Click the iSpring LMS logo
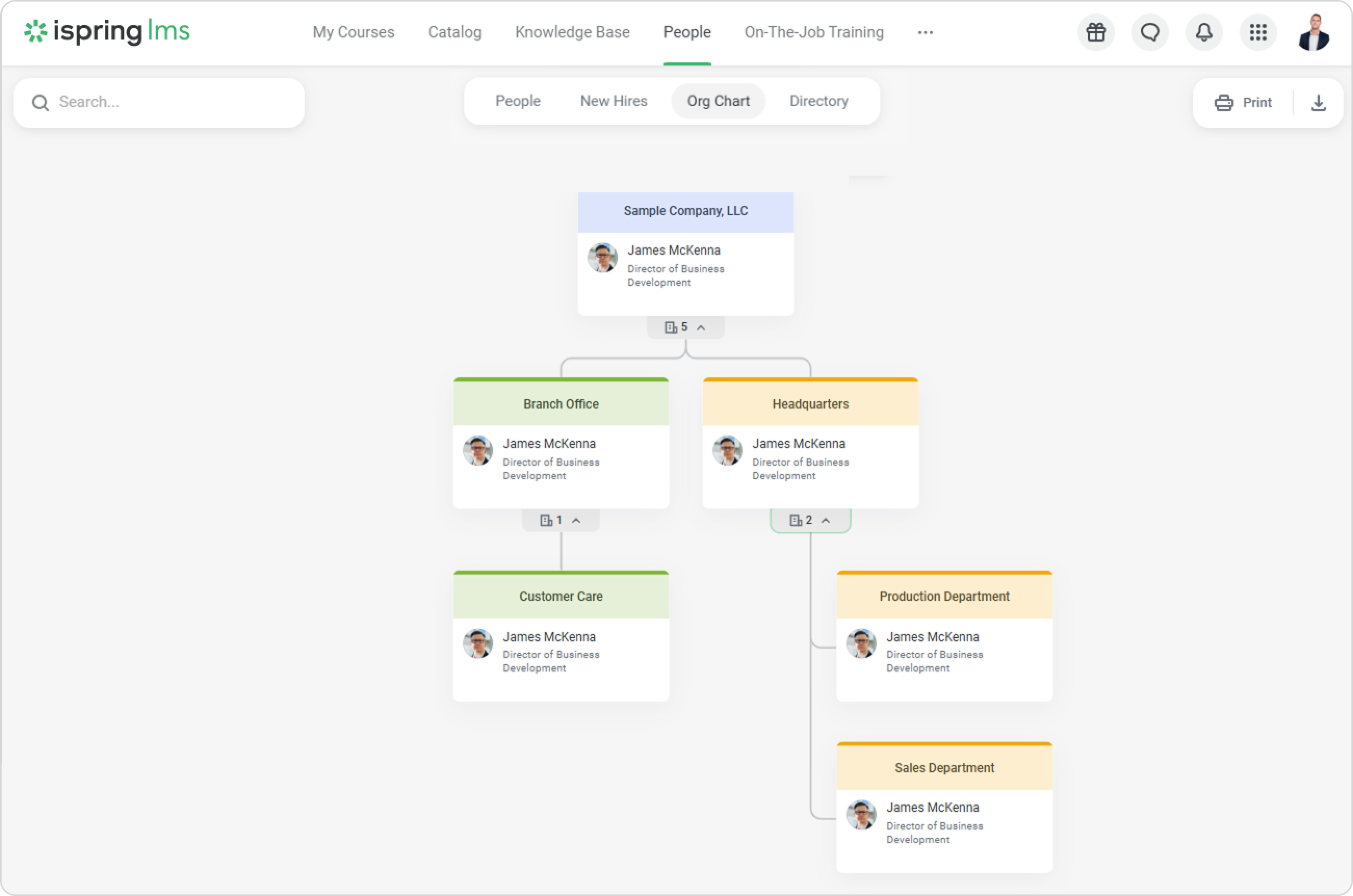Viewport: 1353px width, 896px height. point(107,31)
